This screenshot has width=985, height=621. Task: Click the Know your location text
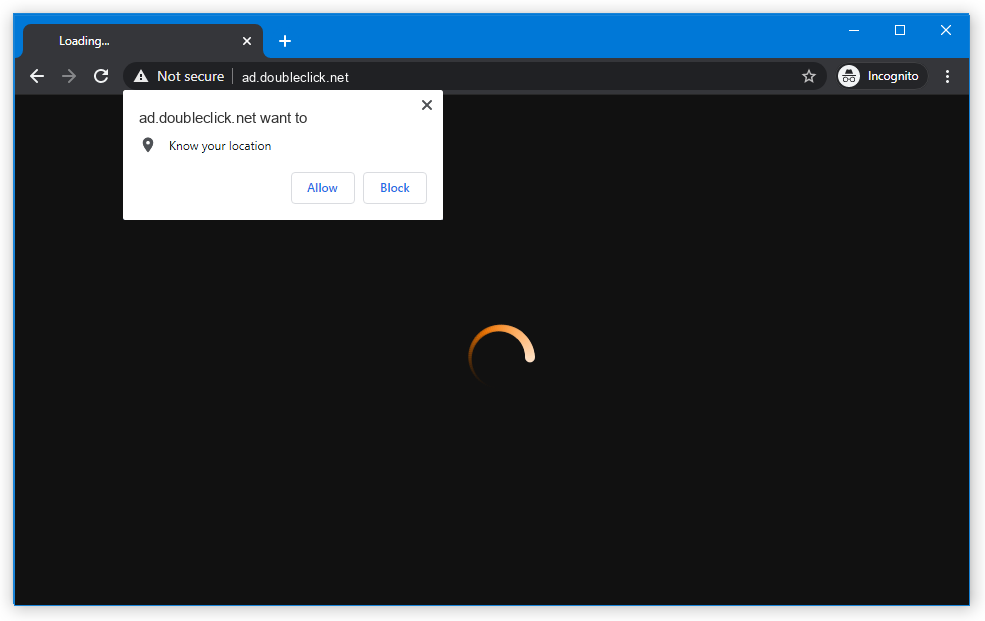click(x=219, y=145)
